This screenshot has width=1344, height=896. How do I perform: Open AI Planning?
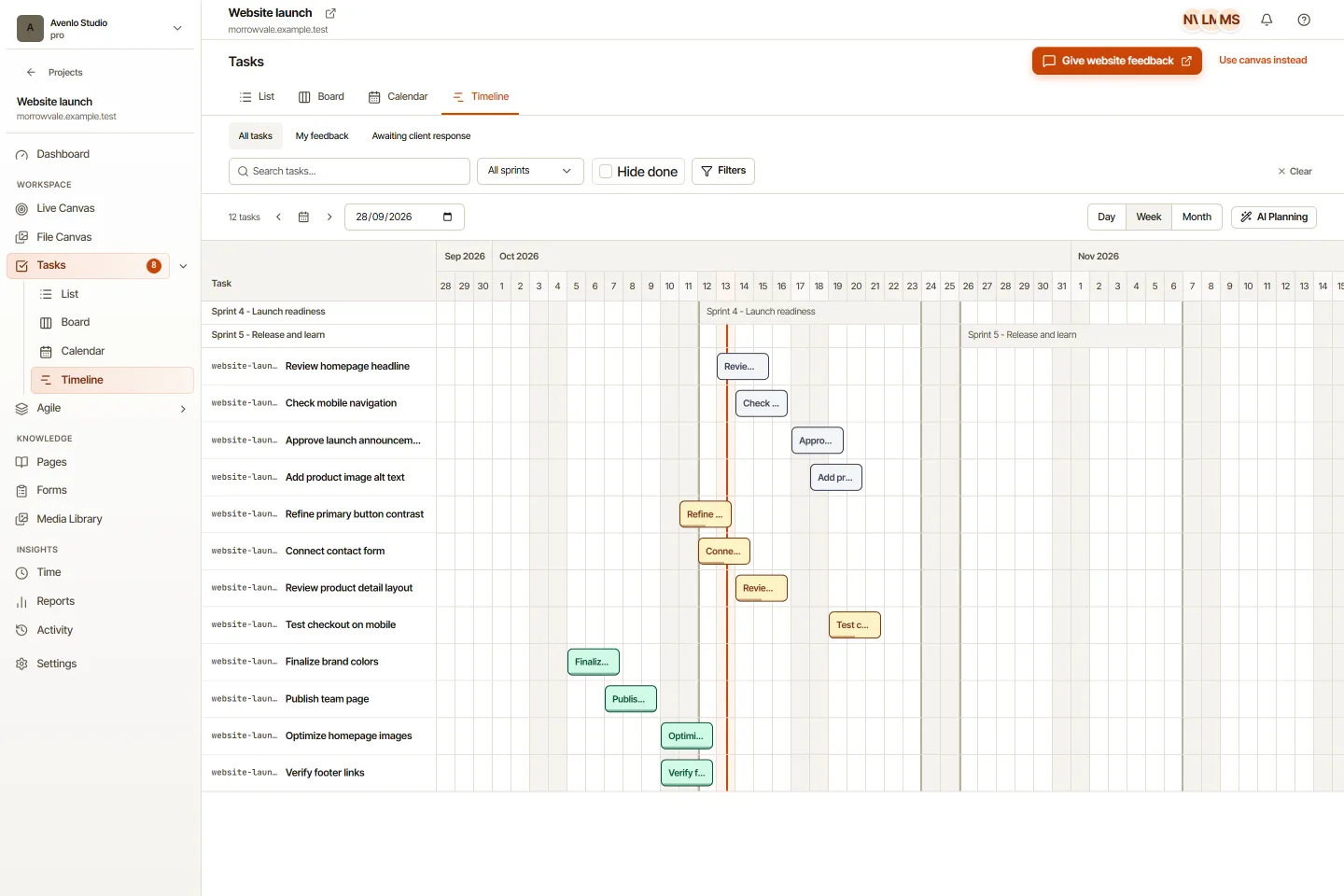click(x=1274, y=217)
